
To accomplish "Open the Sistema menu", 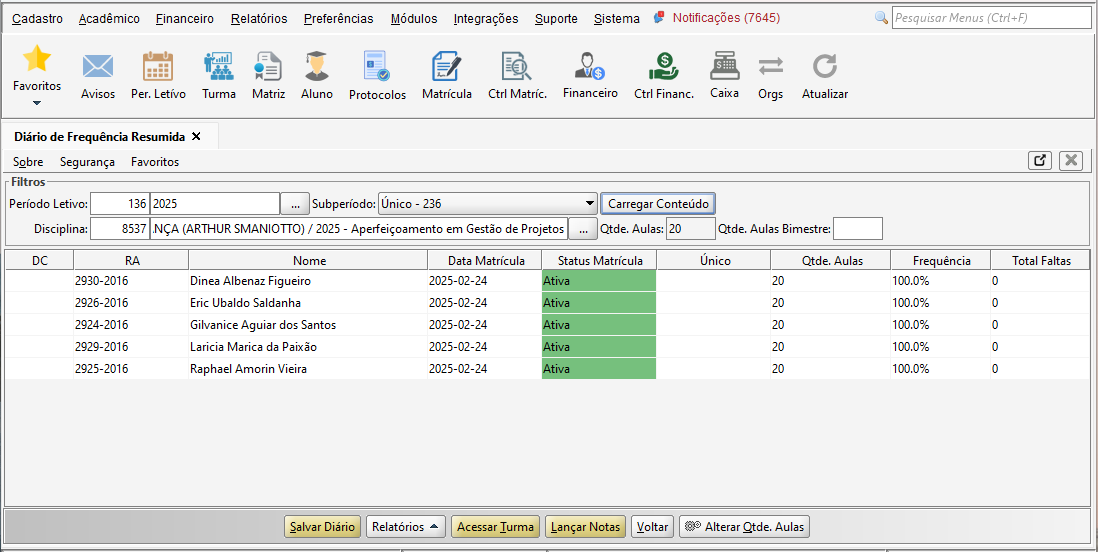I will 616,19.
